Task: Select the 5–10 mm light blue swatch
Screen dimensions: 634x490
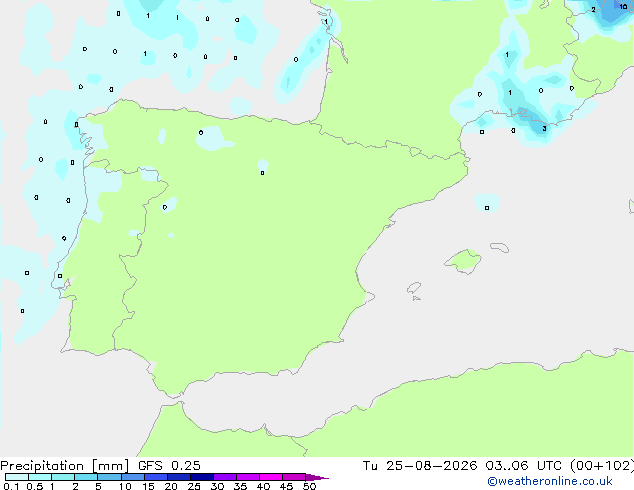Action: tap(109, 477)
